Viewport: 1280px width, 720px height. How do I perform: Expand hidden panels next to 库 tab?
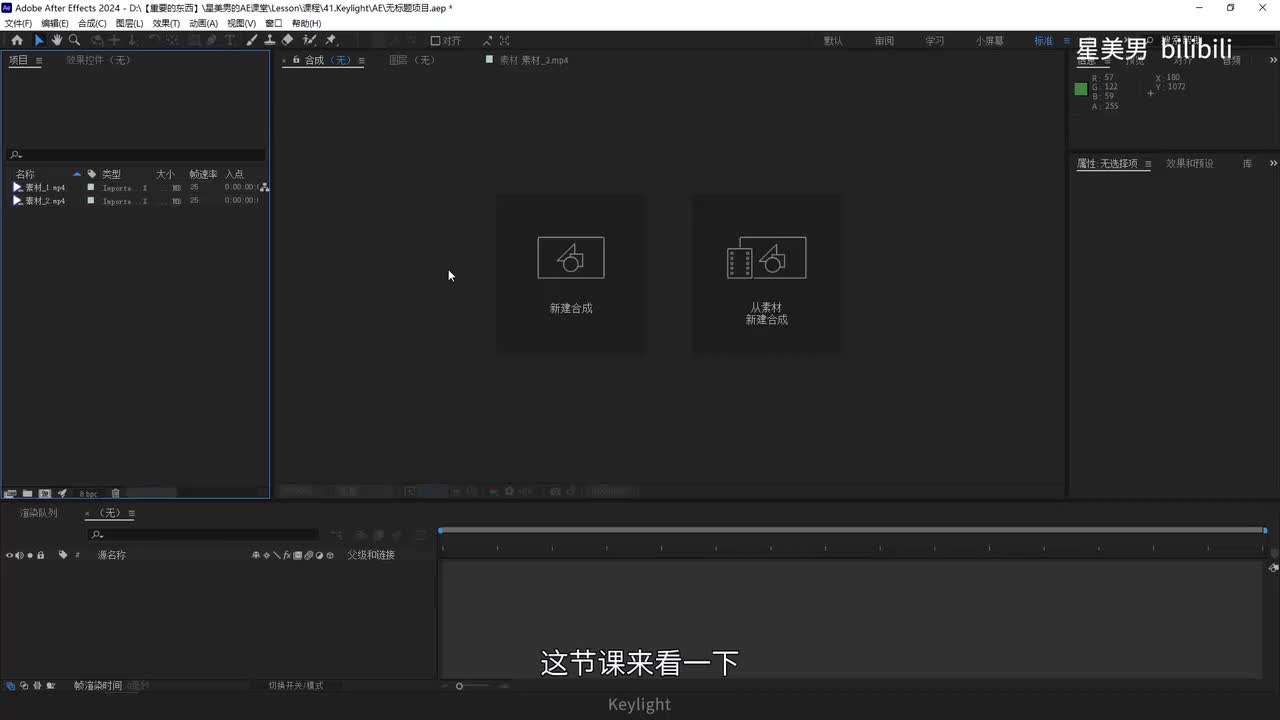(x=1273, y=163)
